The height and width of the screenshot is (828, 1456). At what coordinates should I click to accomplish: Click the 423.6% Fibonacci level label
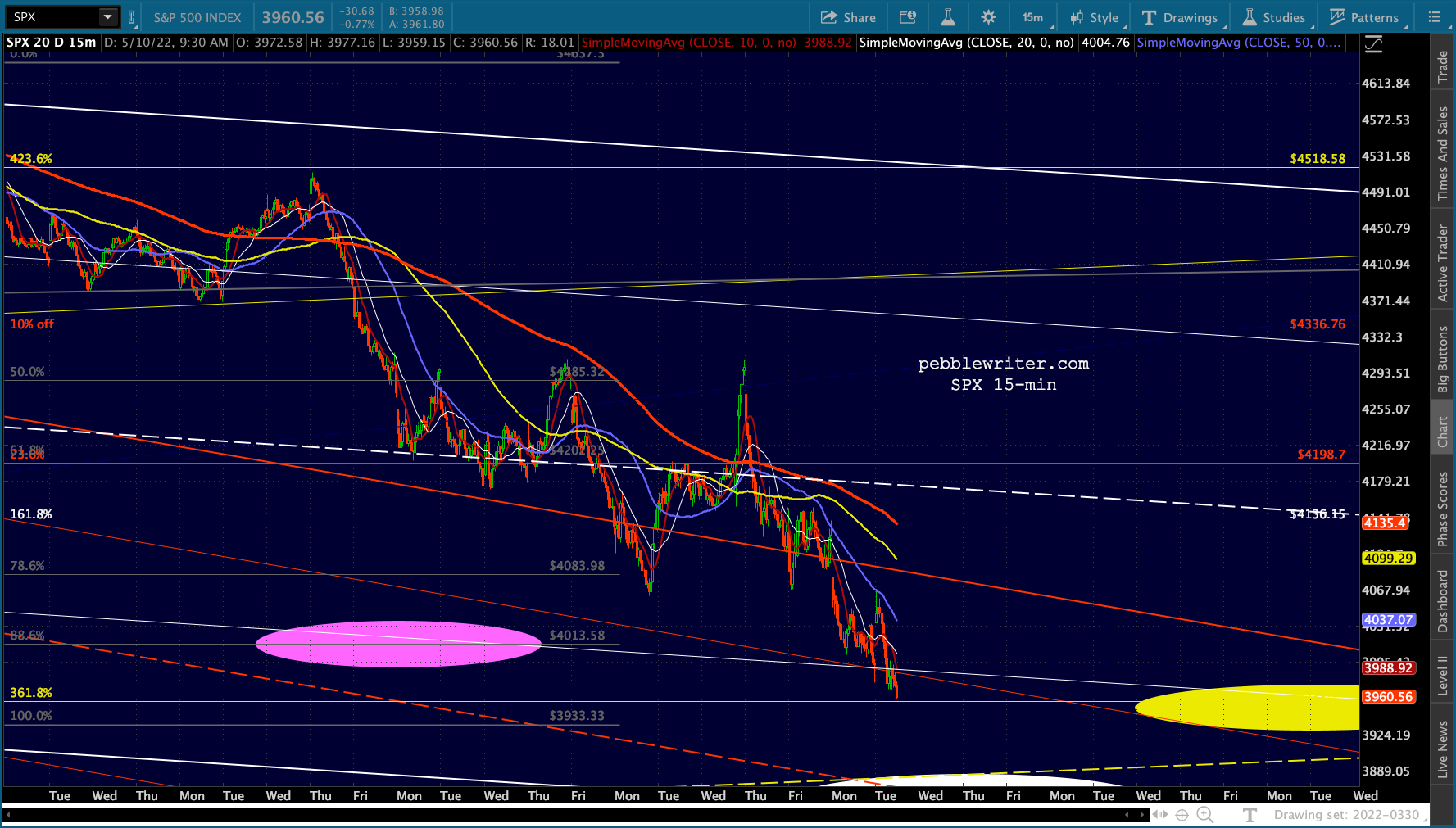30,159
